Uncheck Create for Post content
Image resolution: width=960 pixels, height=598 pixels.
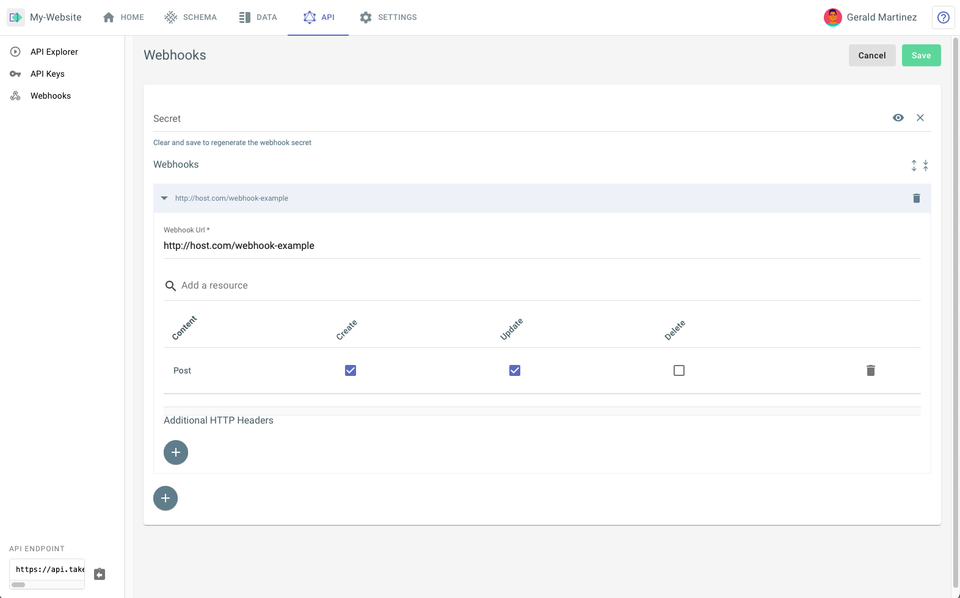[350, 370]
